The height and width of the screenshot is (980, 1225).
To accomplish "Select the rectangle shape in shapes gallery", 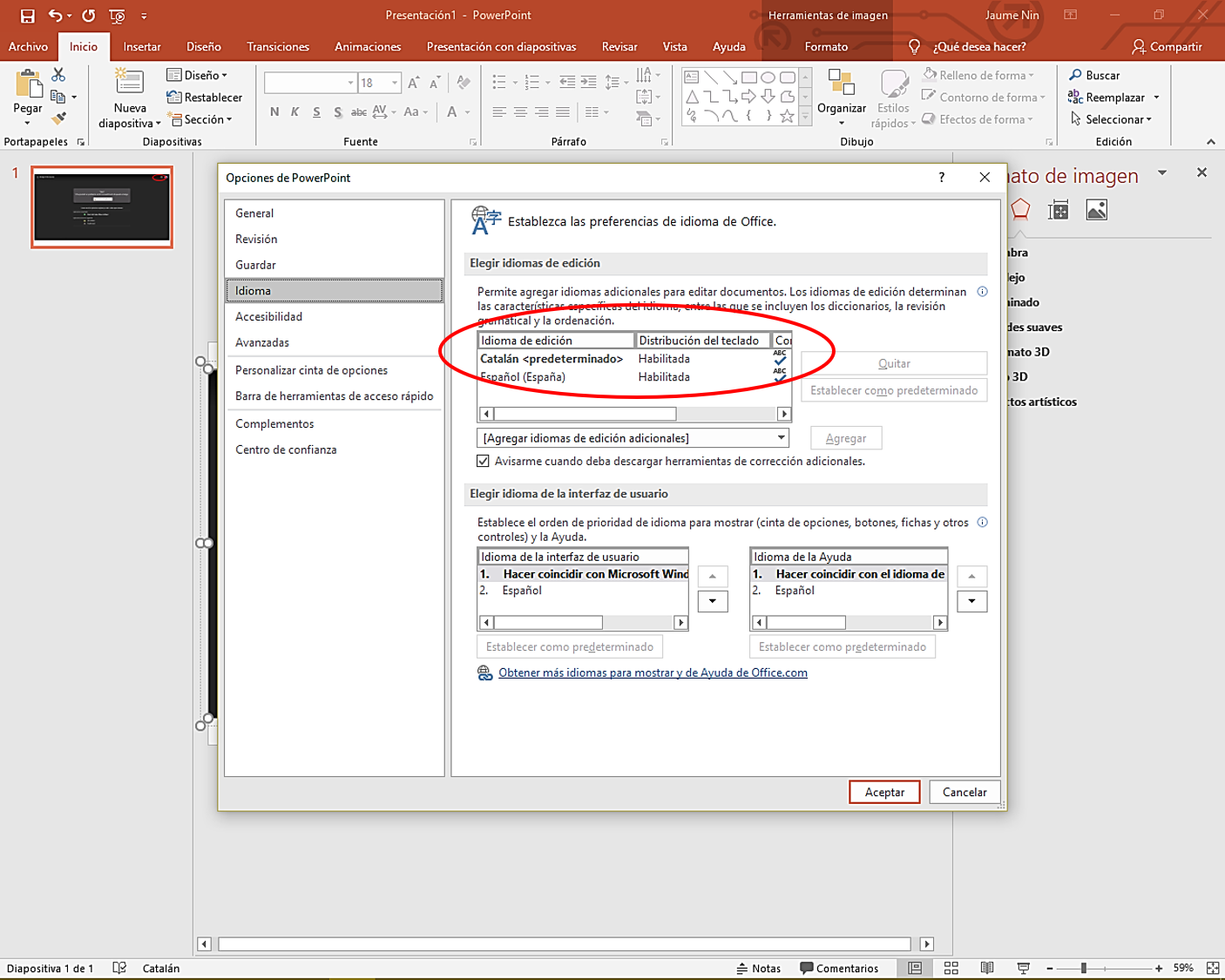I will pyautogui.click(x=748, y=78).
